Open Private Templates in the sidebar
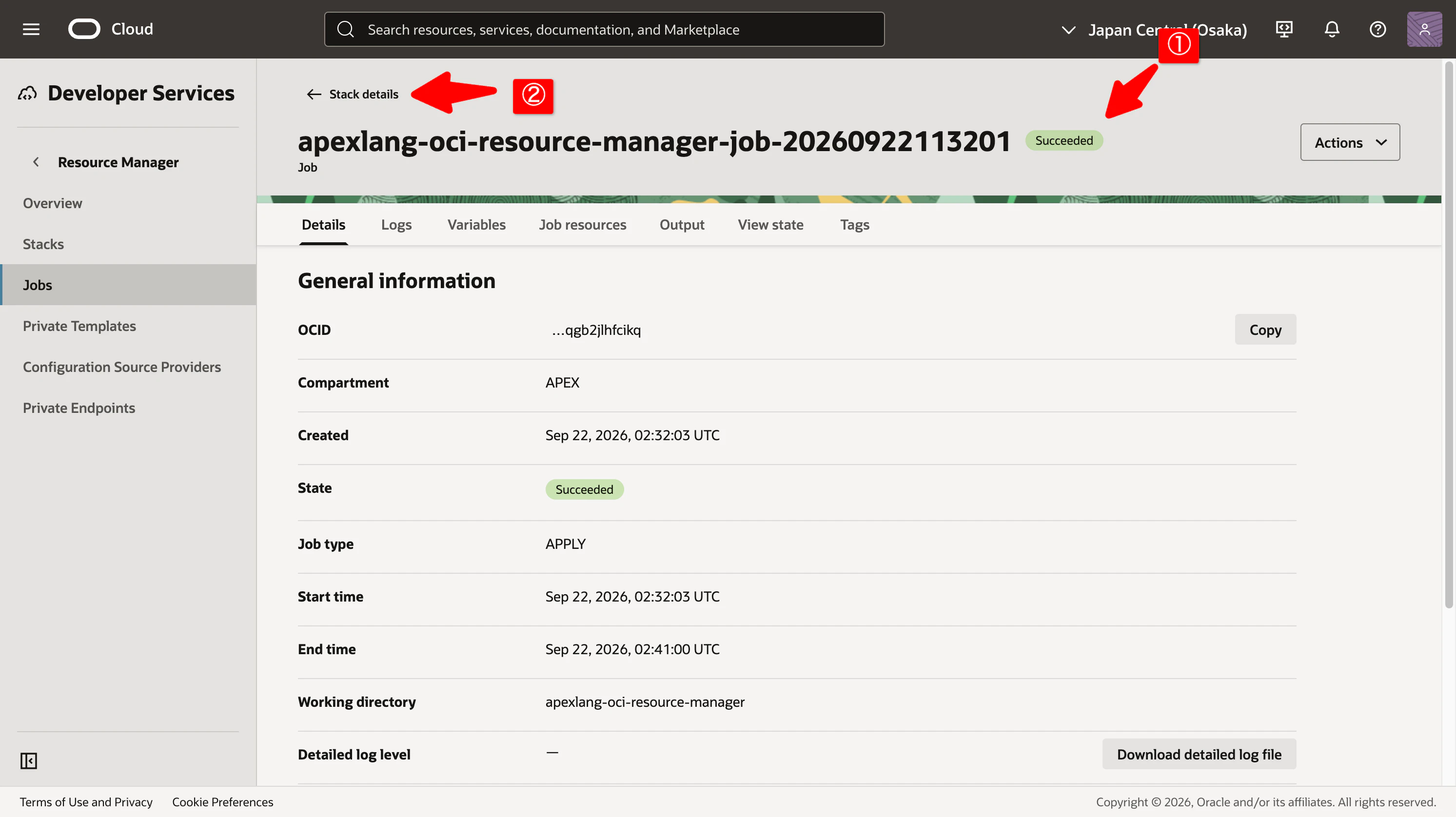1456x817 pixels. pos(79,326)
